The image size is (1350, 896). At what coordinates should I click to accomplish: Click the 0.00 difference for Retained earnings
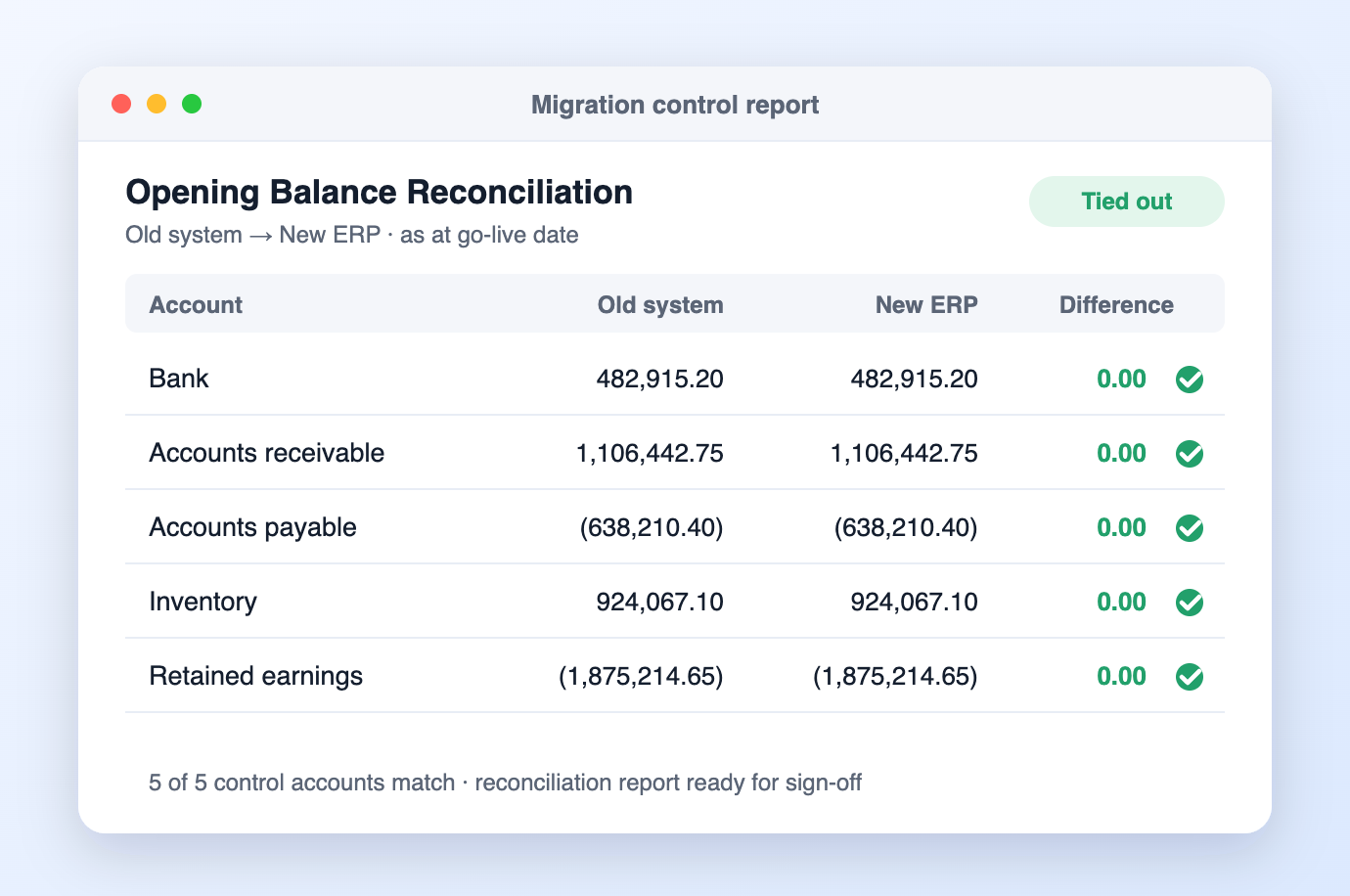(1121, 677)
